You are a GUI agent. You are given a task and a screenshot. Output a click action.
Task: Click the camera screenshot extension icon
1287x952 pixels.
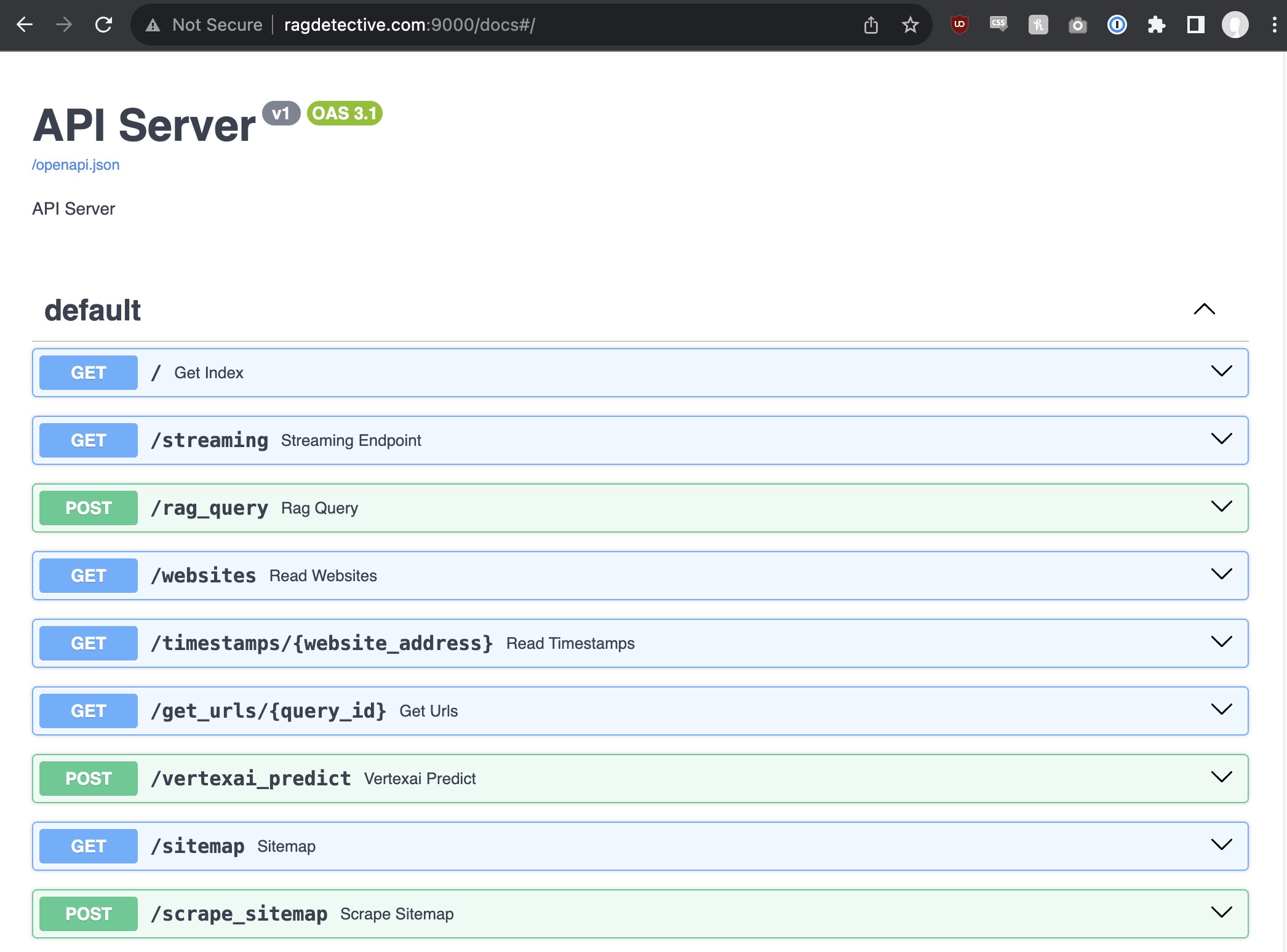pyautogui.click(x=1077, y=25)
